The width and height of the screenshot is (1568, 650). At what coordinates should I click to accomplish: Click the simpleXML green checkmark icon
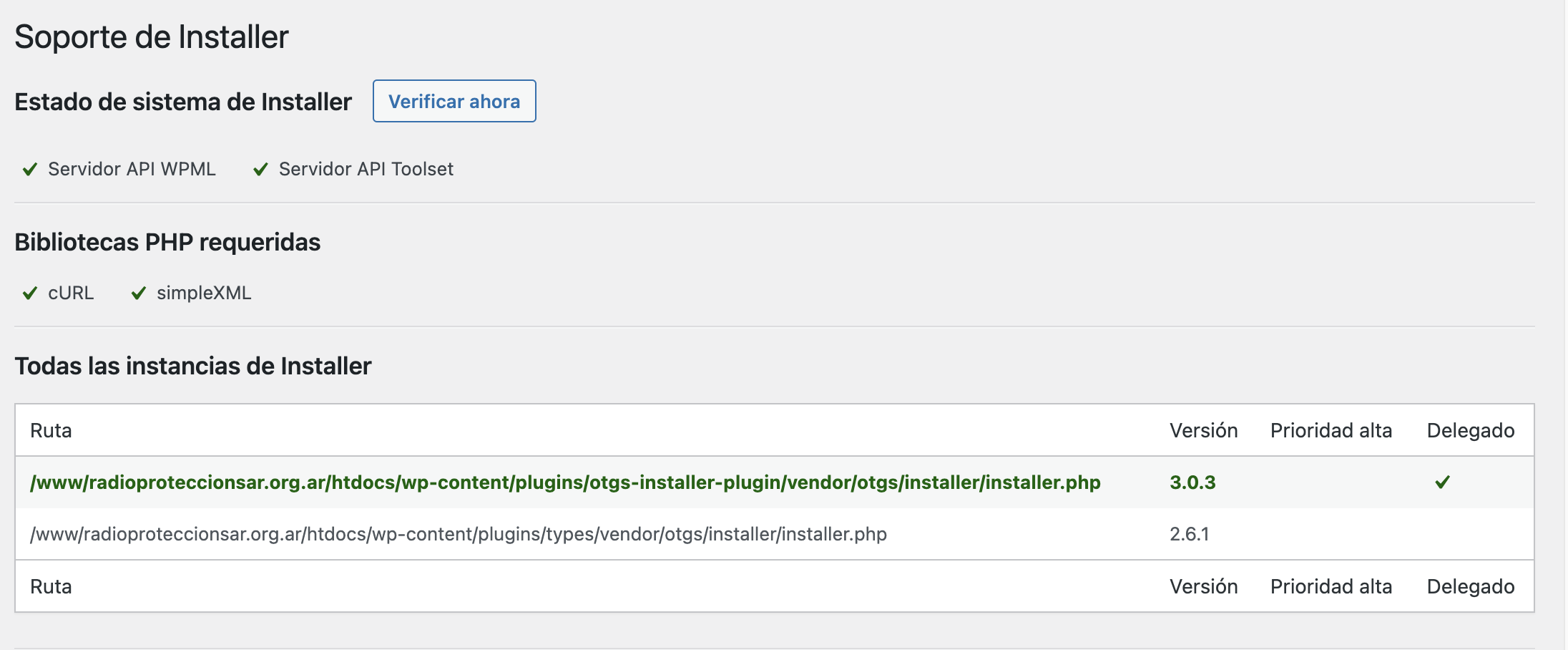tap(139, 294)
